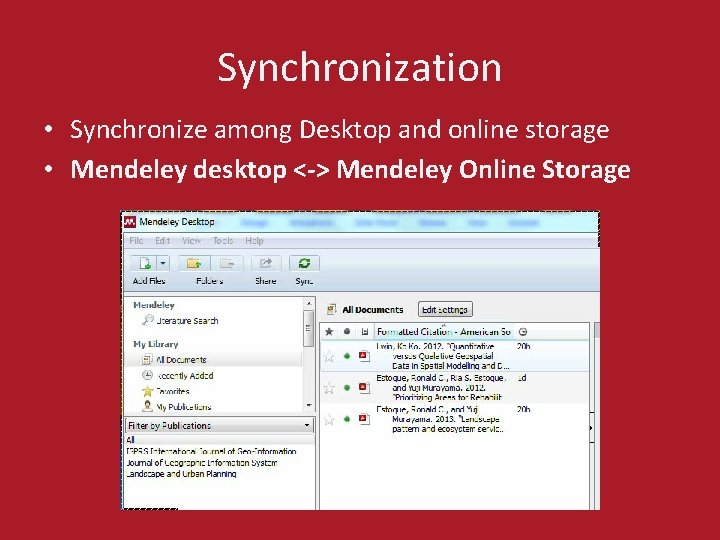The image size is (720, 540).
Task: Select My Publications in My Library
Action: point(183,407)
